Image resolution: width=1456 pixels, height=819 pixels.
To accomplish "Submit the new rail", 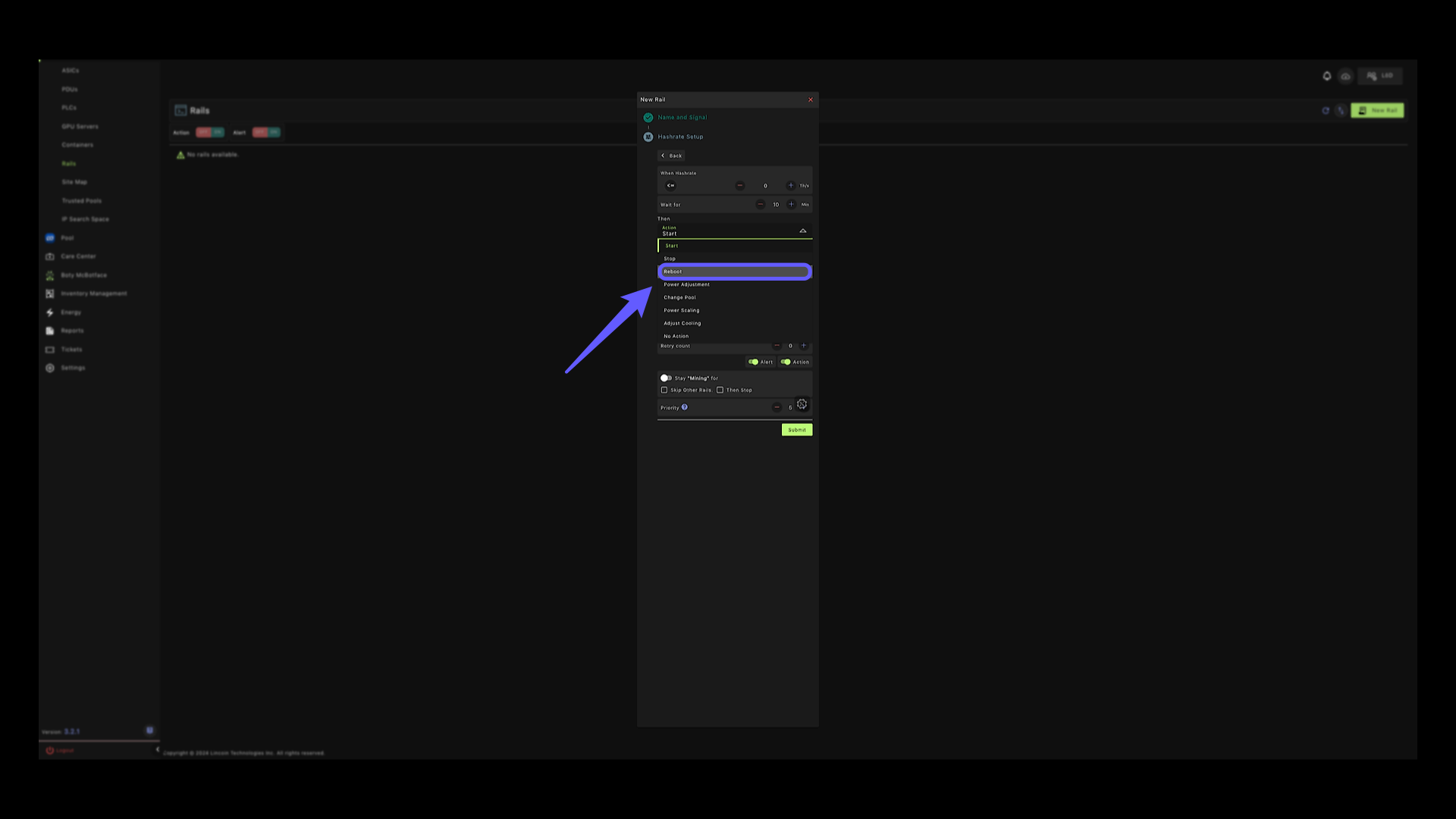I will coord(797,430).
